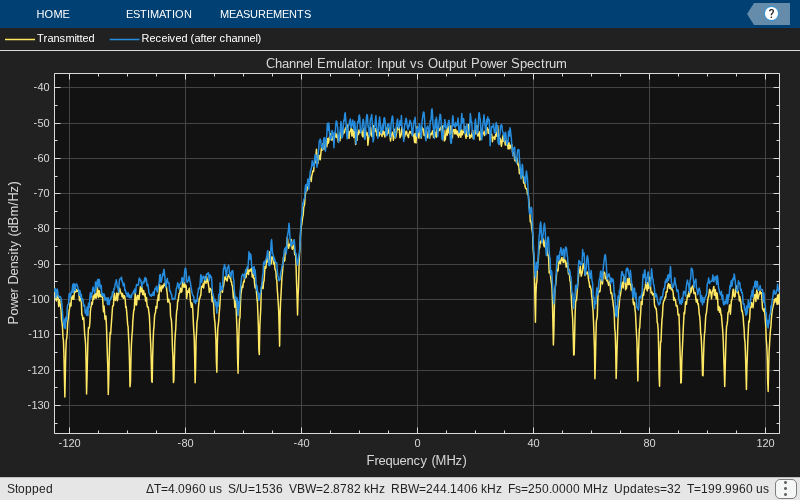Click the 120 frequency axis tick label
800x500 pixels.
765,443
